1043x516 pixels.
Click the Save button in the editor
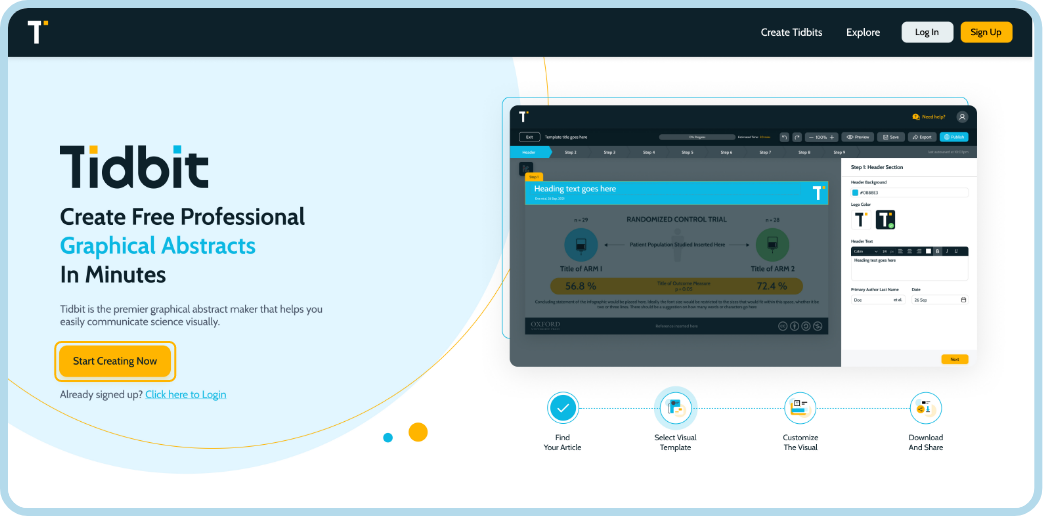[x=891, y=137]
